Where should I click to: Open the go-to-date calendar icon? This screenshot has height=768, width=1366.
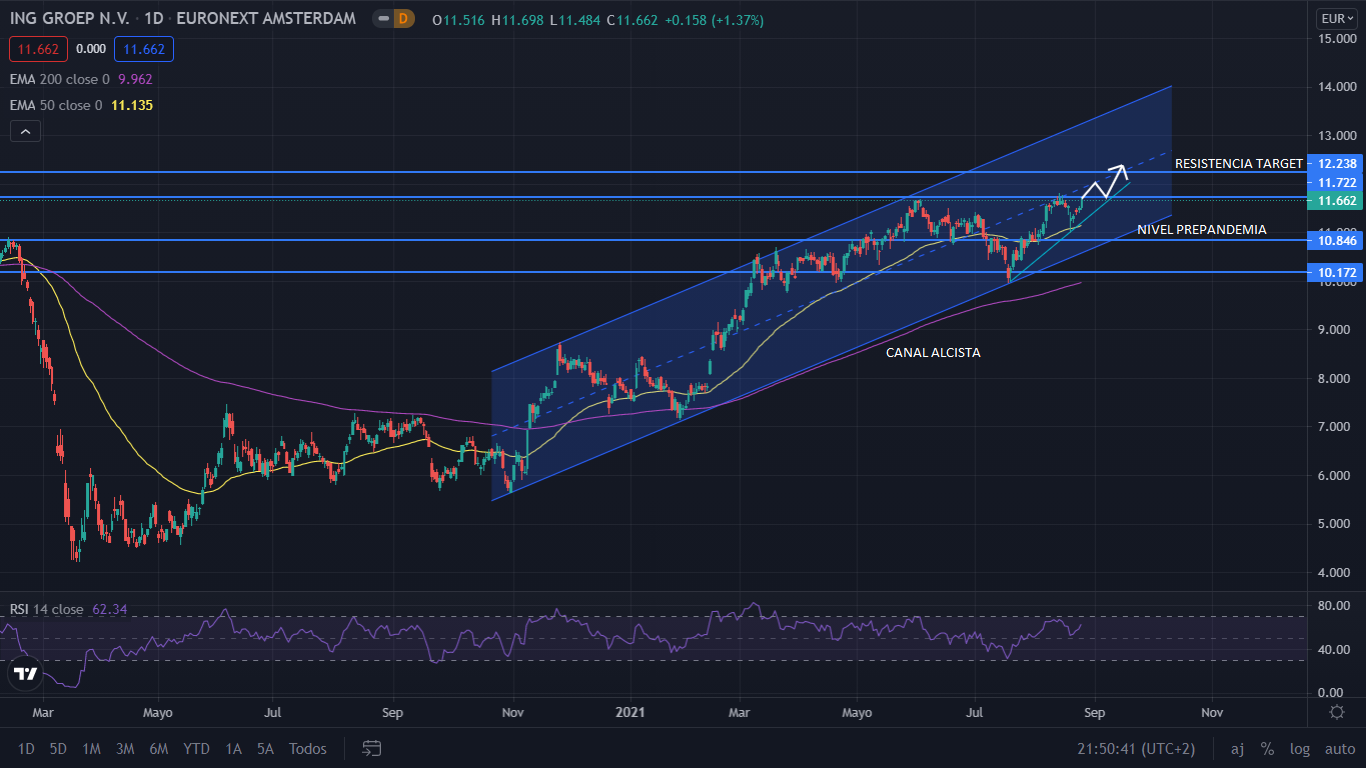(372, 748)
